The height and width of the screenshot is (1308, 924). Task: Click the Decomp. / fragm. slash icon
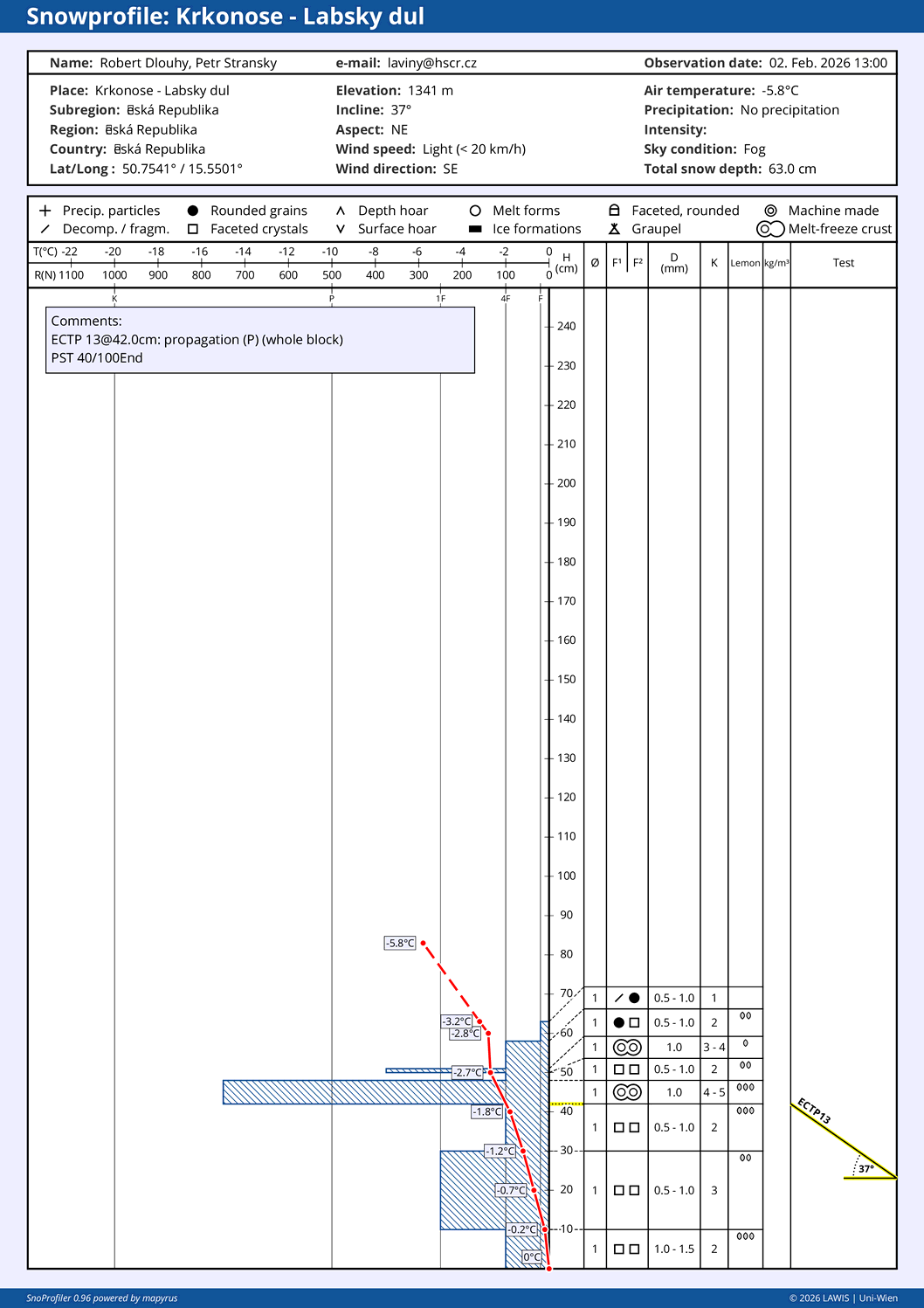coord(45,229)
